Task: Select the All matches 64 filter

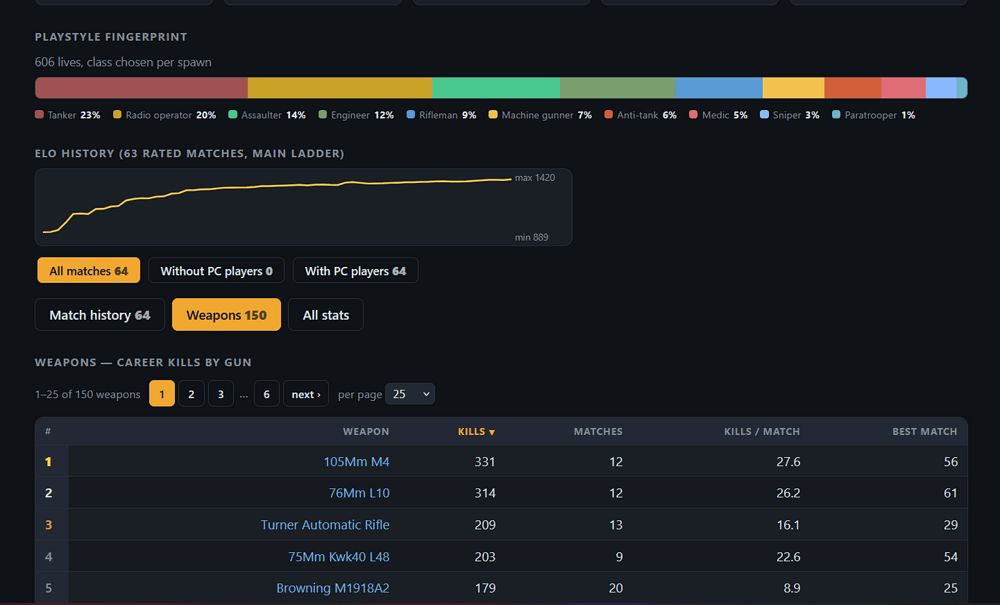Action: coord(89,270)
